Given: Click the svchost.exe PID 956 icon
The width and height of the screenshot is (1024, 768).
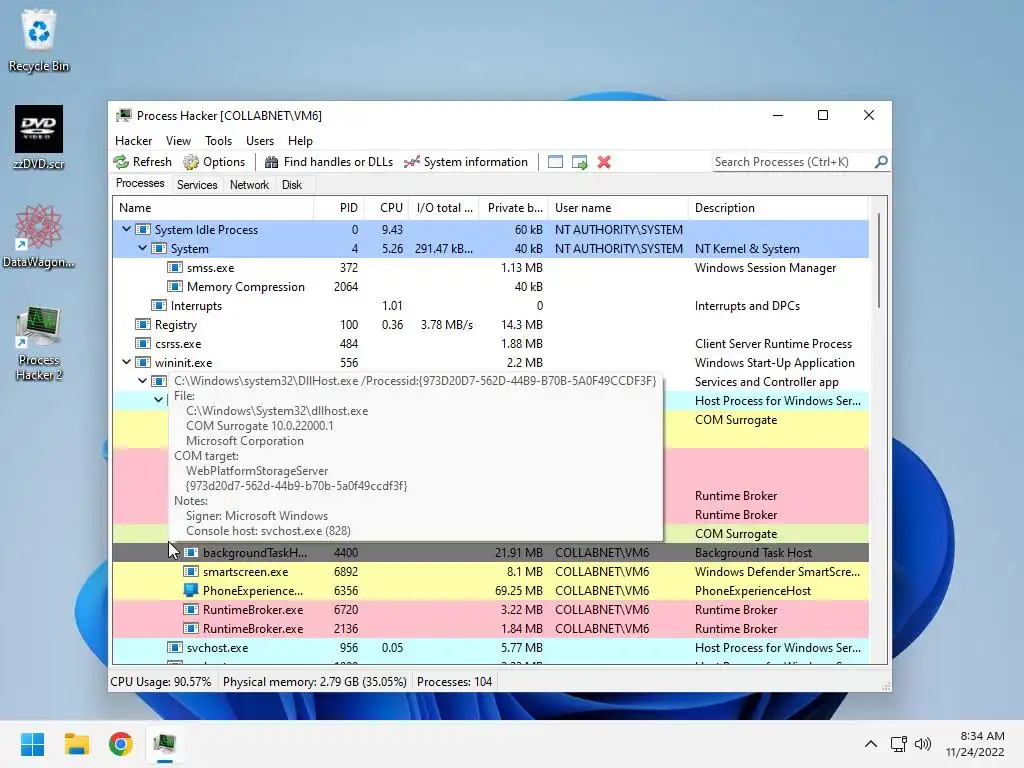Looking at the screenshot, I should pos(174,647).
